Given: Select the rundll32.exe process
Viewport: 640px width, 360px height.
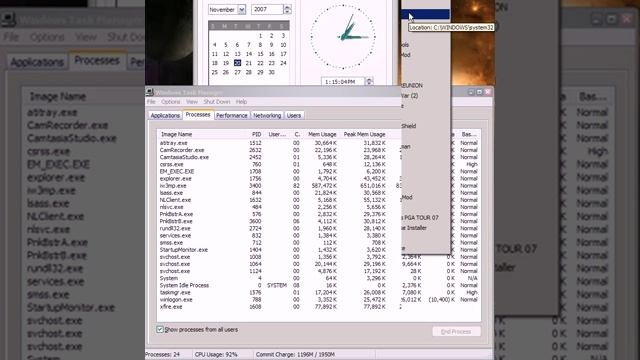Looking at the screenshot, I should coord(318,229).
